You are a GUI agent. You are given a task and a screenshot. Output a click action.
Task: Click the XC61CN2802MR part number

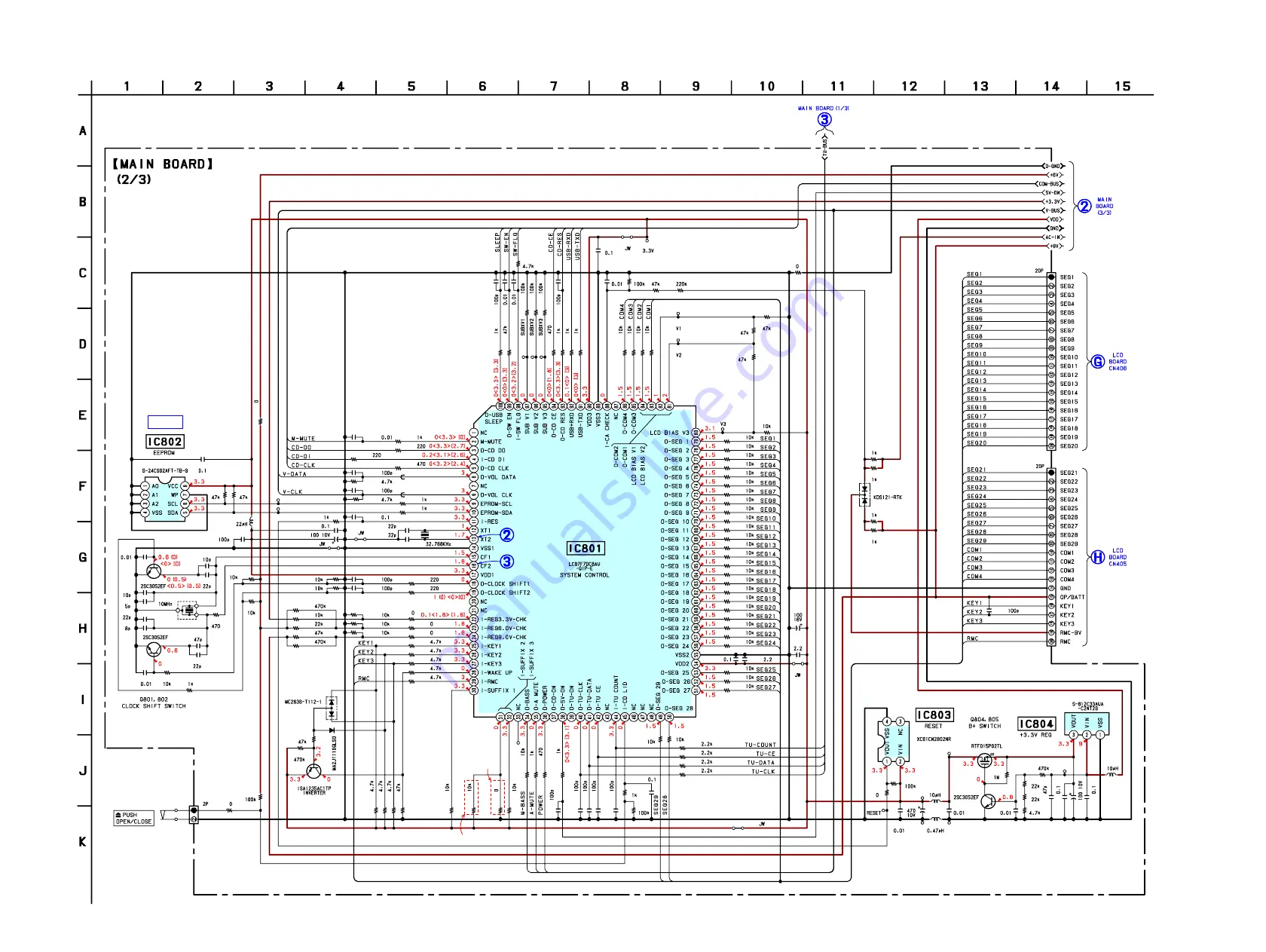pos(934,739)
